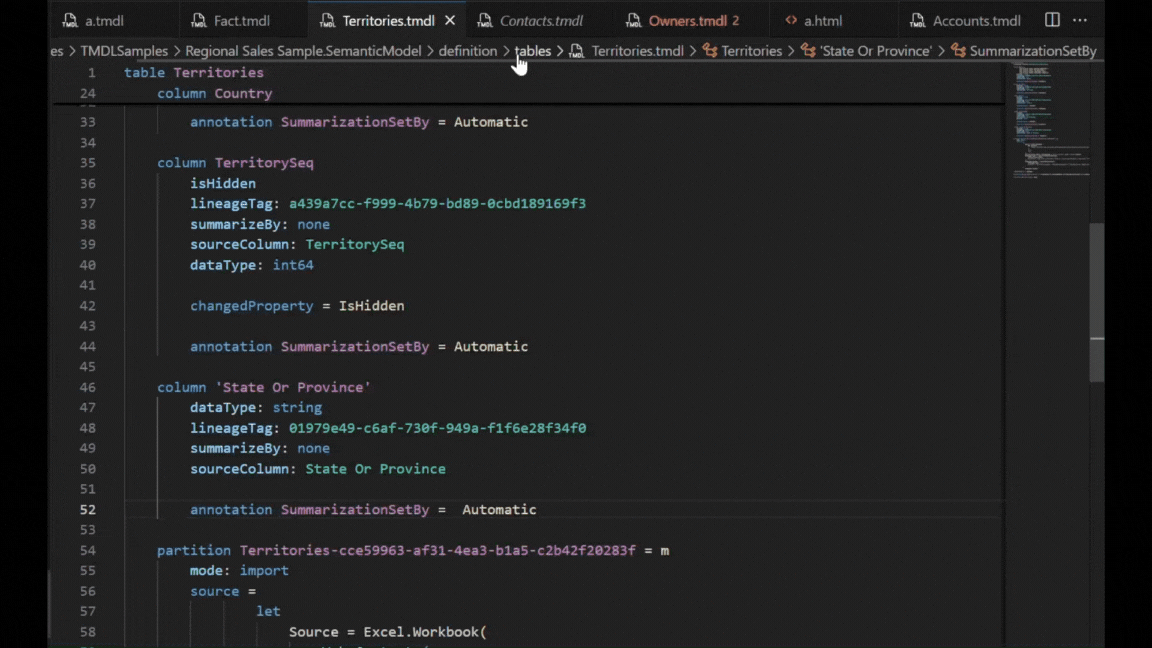Switch to the a.tmdl tab
Viewport: 1152px width, 648px height.
(104, 21)
